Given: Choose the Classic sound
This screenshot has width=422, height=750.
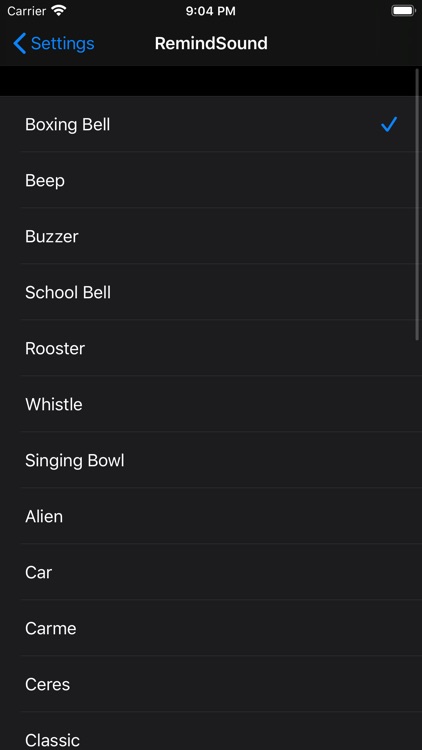Looking at the screenshot, I should (211, 731).
